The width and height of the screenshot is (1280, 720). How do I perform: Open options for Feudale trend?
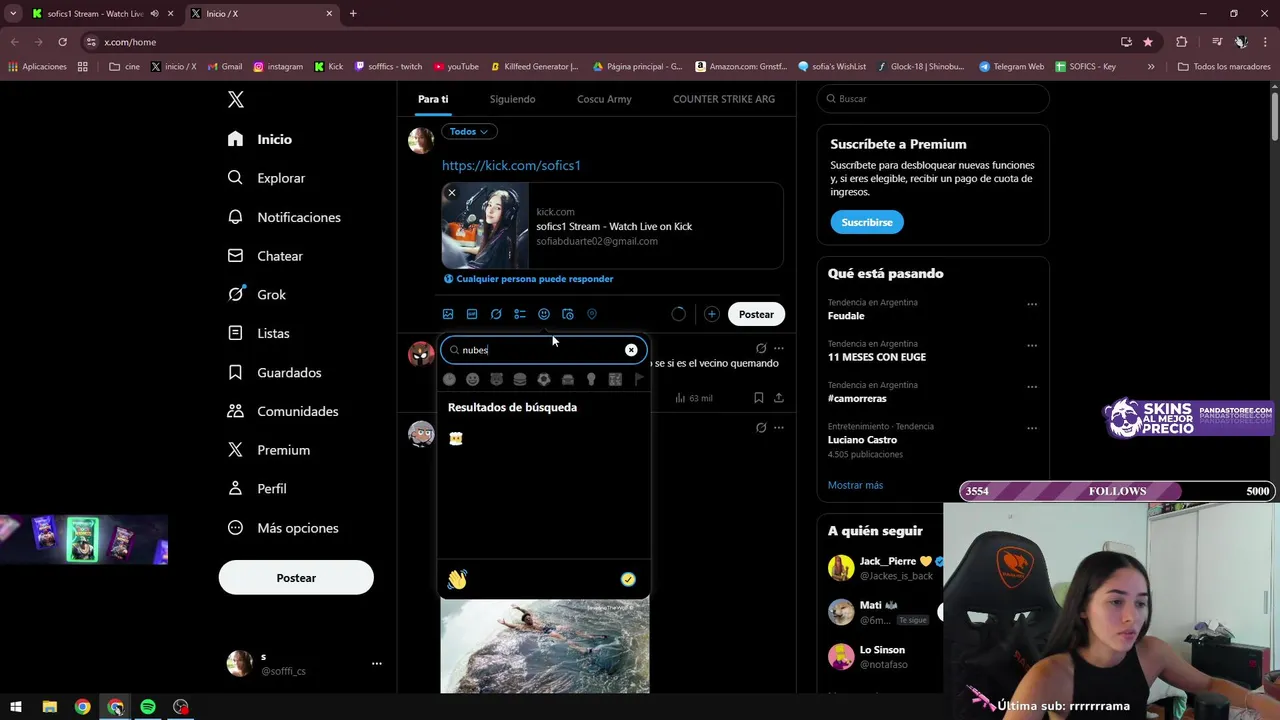tap(1032, 304)
